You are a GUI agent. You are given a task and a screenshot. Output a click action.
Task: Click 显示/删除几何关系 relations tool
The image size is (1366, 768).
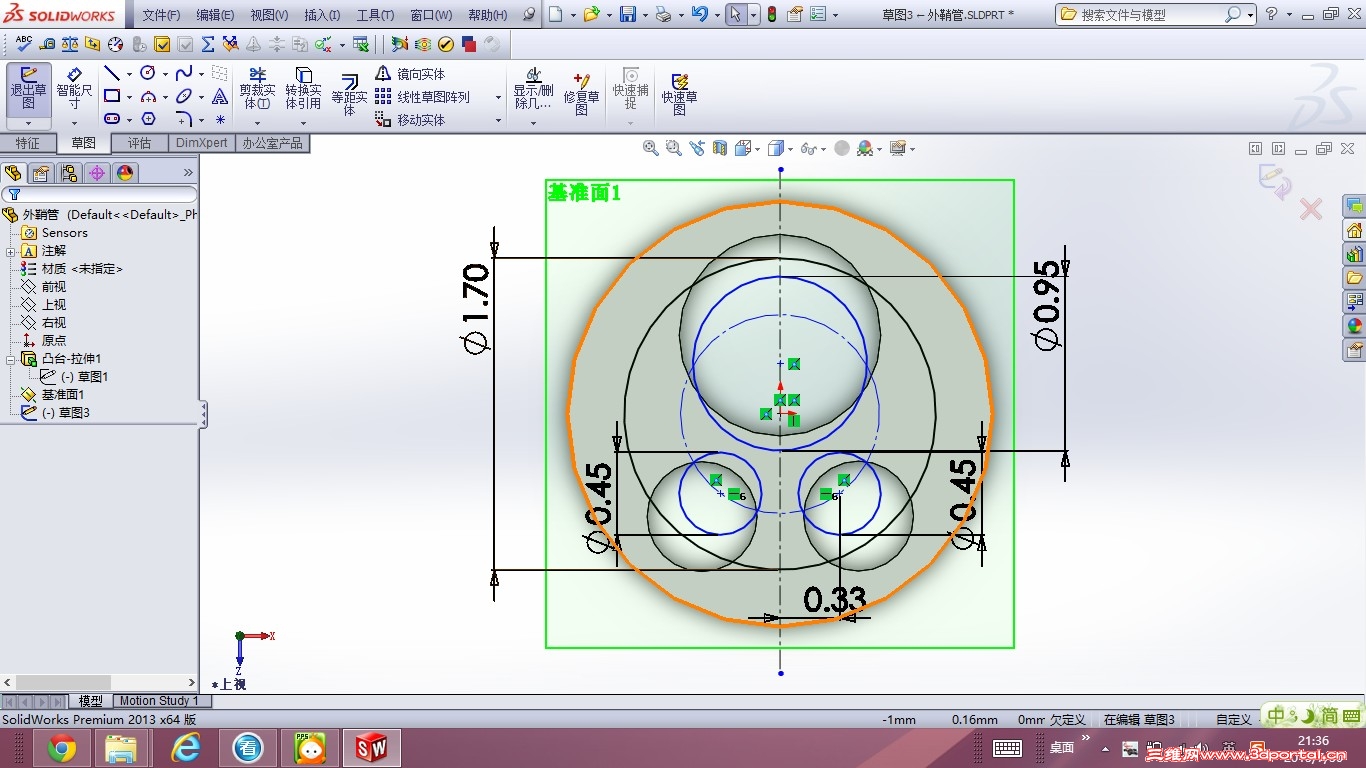(533, 90)
